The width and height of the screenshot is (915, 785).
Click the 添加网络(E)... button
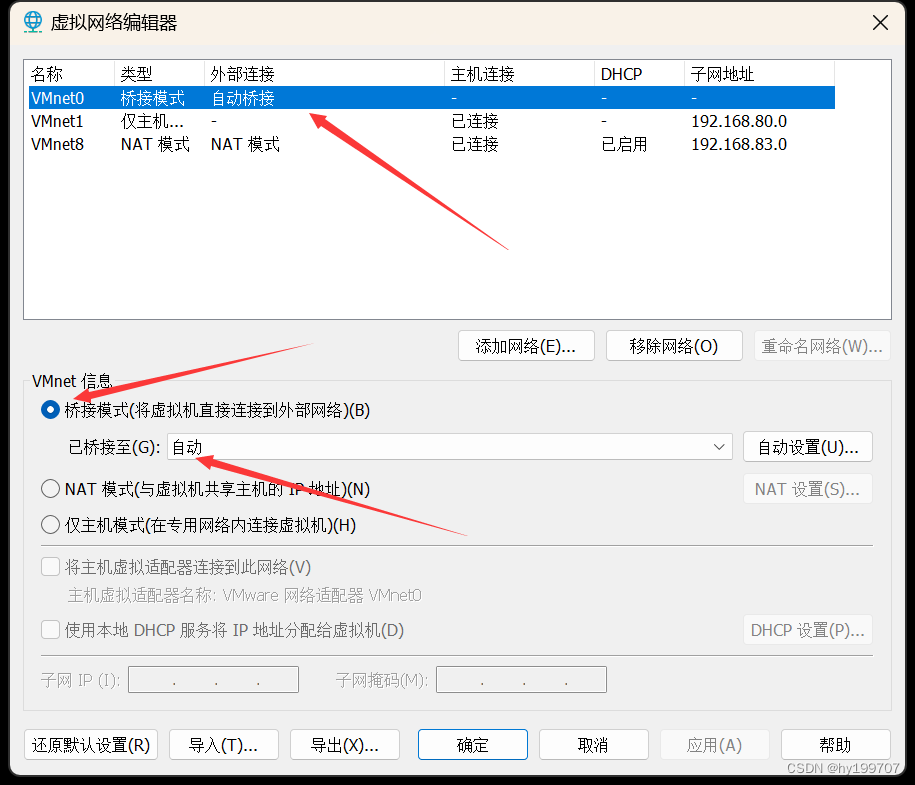click(526, 346)
